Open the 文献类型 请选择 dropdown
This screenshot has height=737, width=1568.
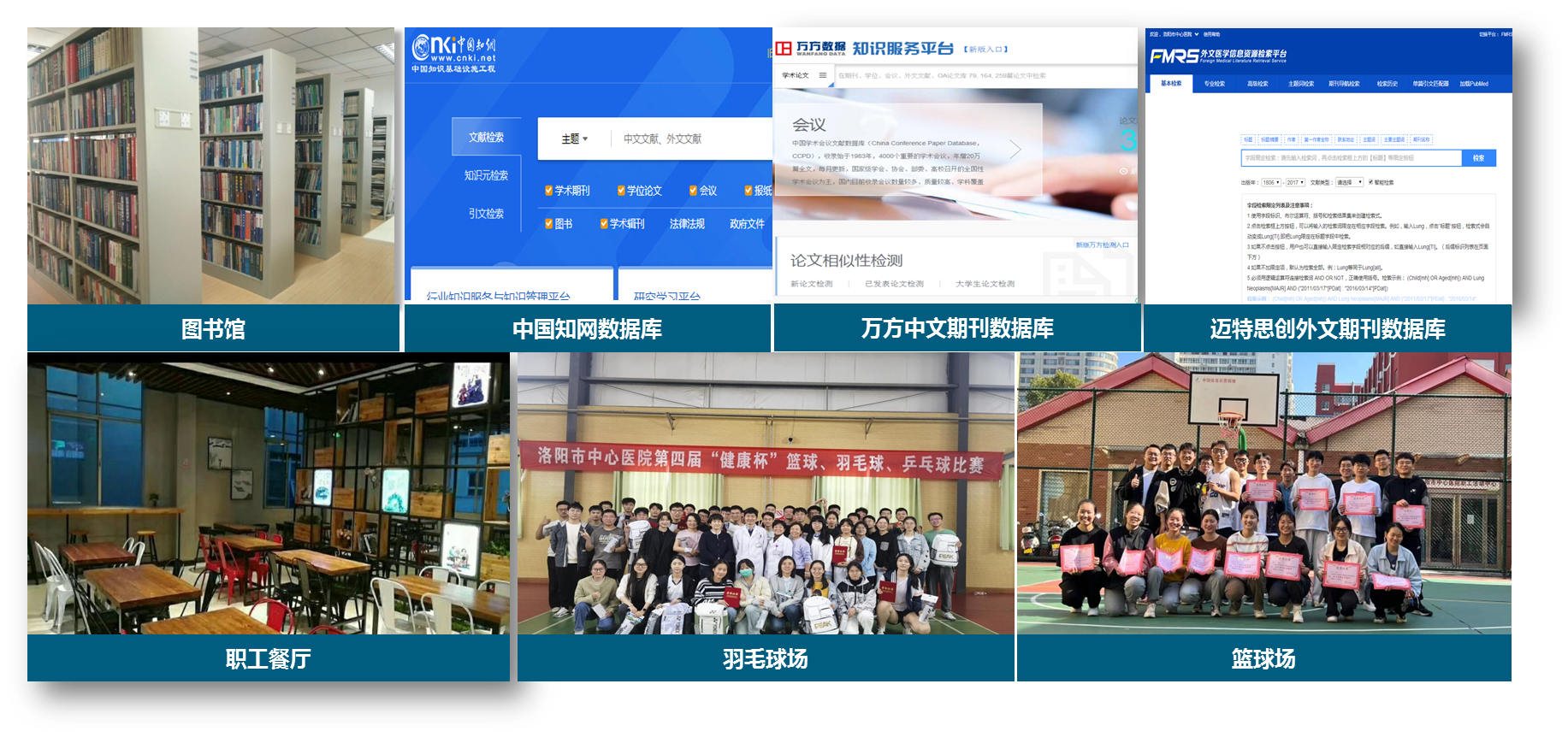coord(1349,183)
